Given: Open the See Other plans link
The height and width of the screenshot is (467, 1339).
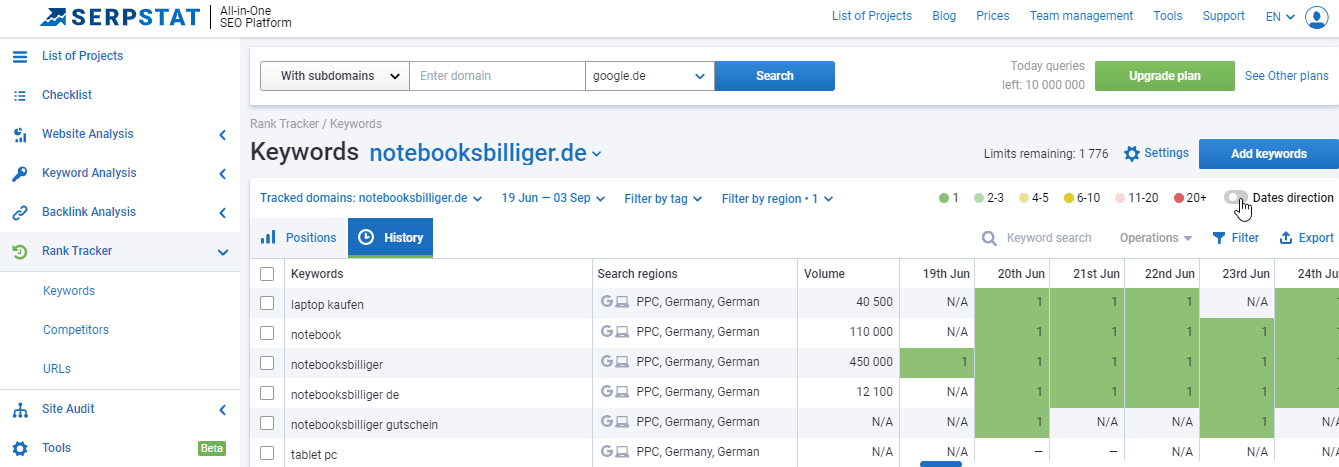Looking at the screenshot, I should click(1287, 76).
